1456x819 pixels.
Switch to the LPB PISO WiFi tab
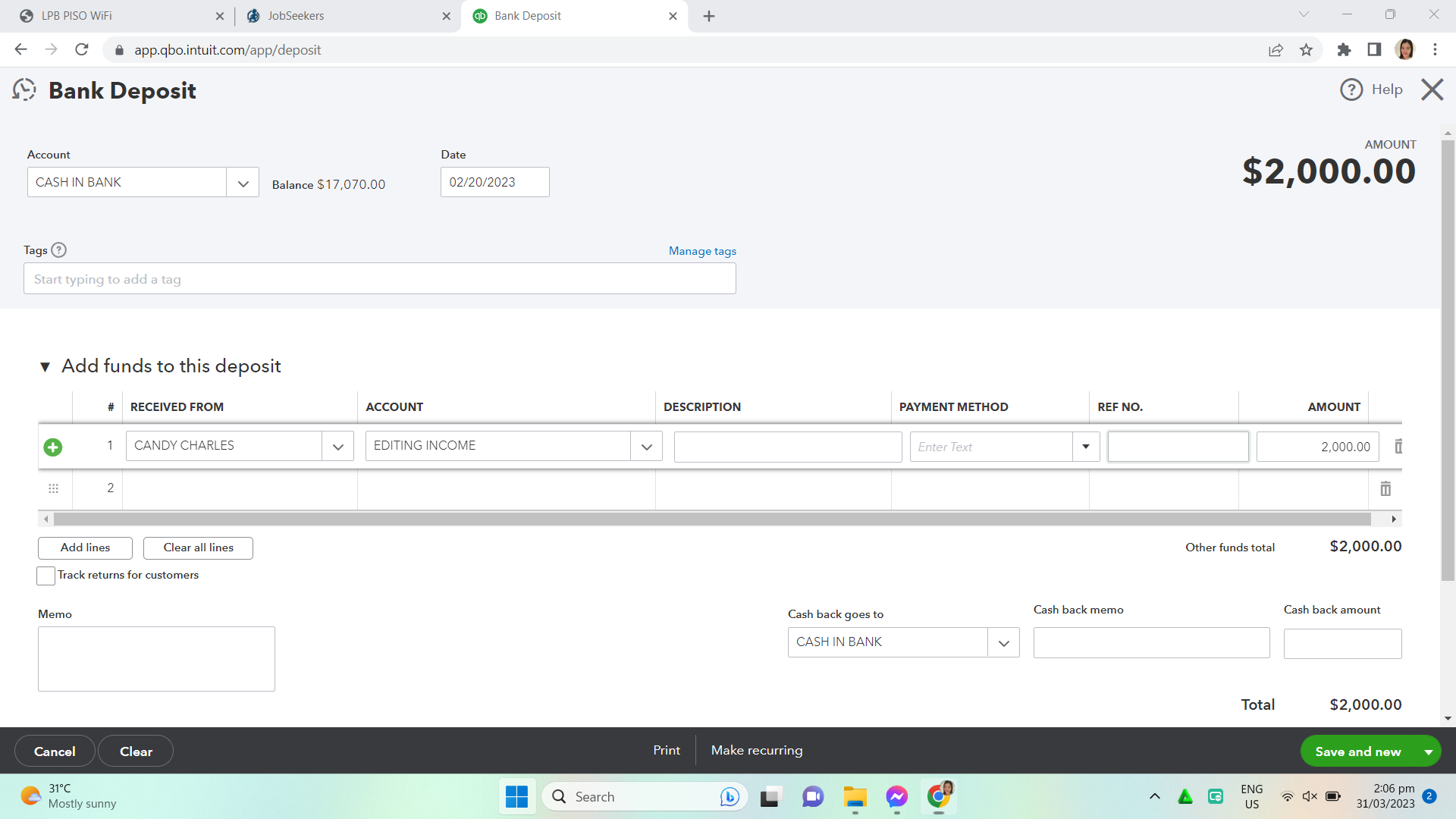point(76,16)
